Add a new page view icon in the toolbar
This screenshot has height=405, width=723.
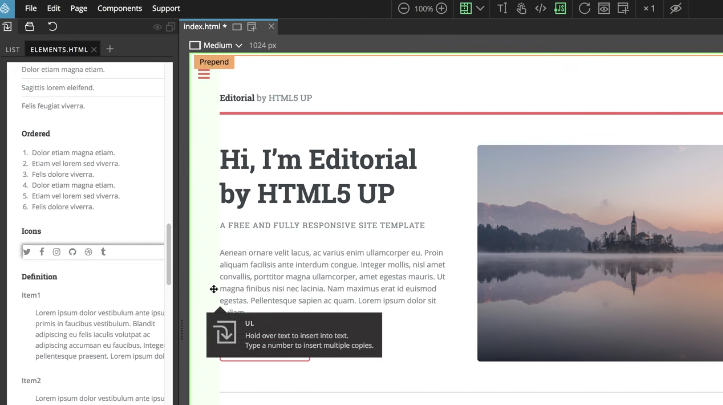coord(623,8)
